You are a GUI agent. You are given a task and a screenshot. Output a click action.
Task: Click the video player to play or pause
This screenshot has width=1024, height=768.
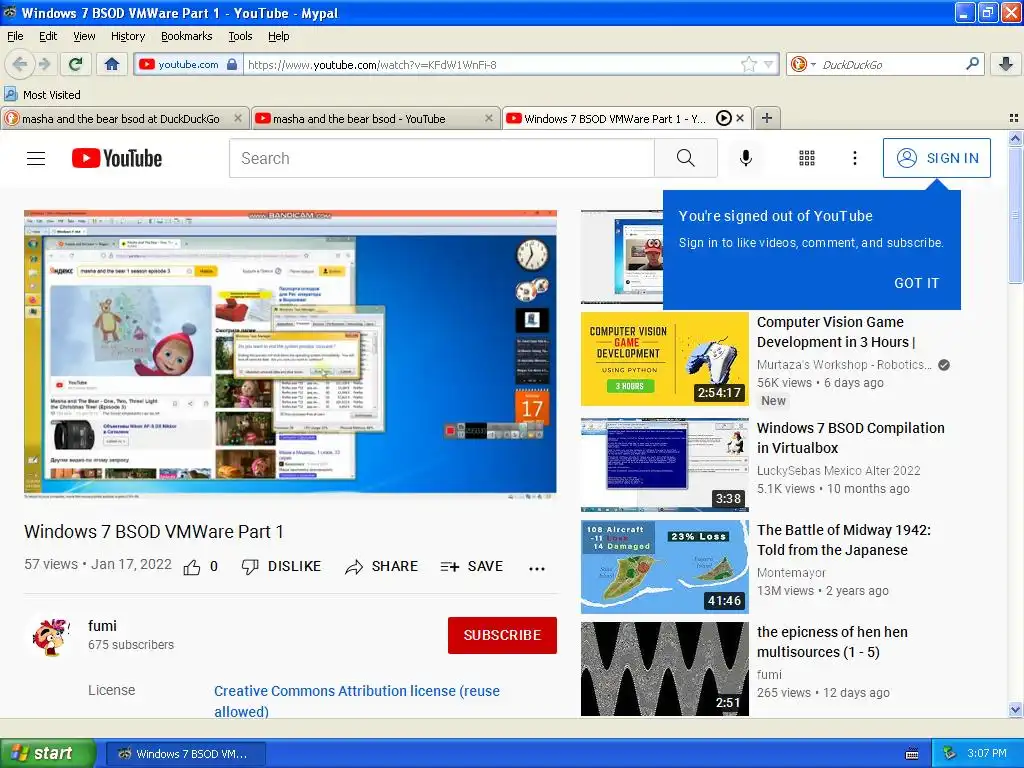[x=290, y=355]
